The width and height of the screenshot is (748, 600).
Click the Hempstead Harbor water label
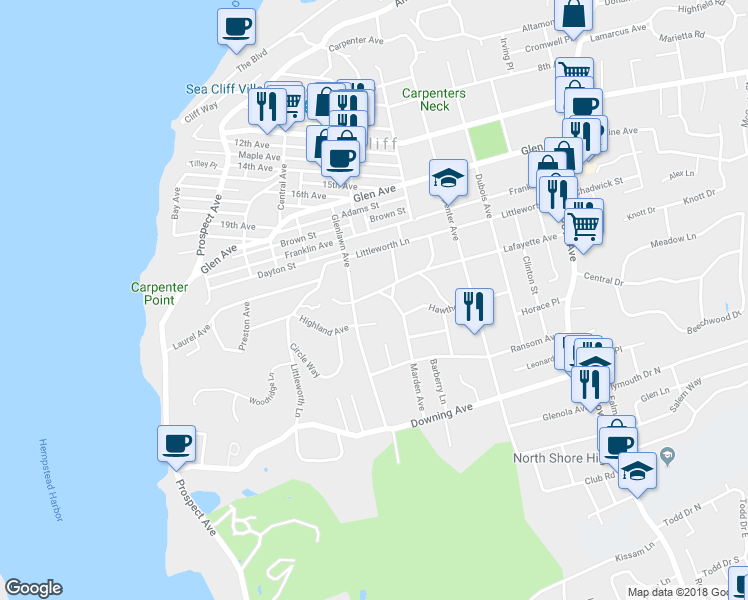(x=51, y=479)
